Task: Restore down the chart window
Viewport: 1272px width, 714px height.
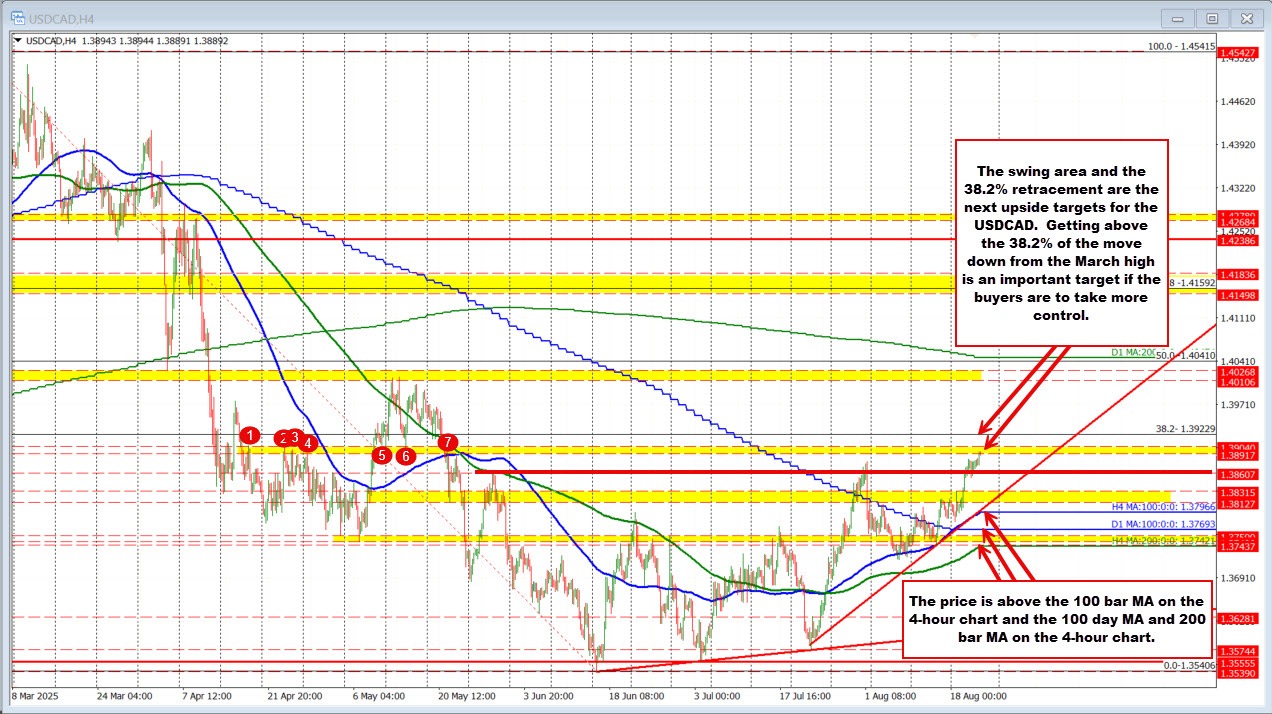Action: pos(1212,18)
